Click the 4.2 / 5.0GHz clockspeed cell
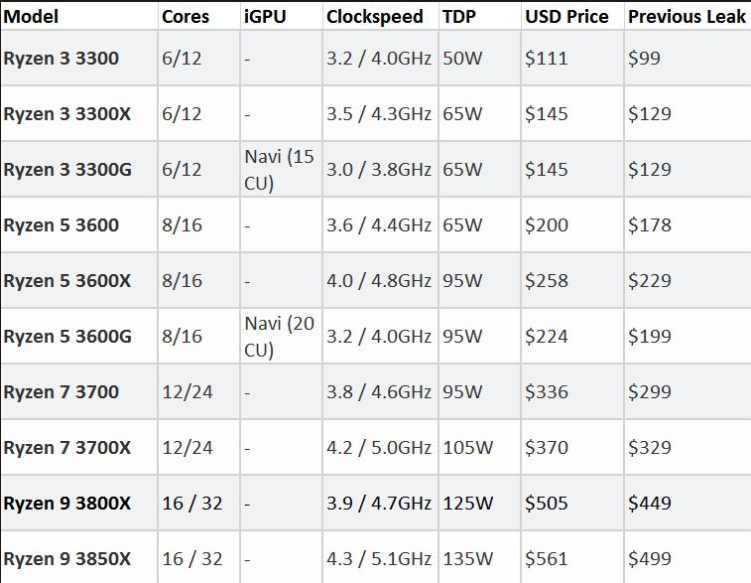The image size is (751, 583). (x=379, y=447)
